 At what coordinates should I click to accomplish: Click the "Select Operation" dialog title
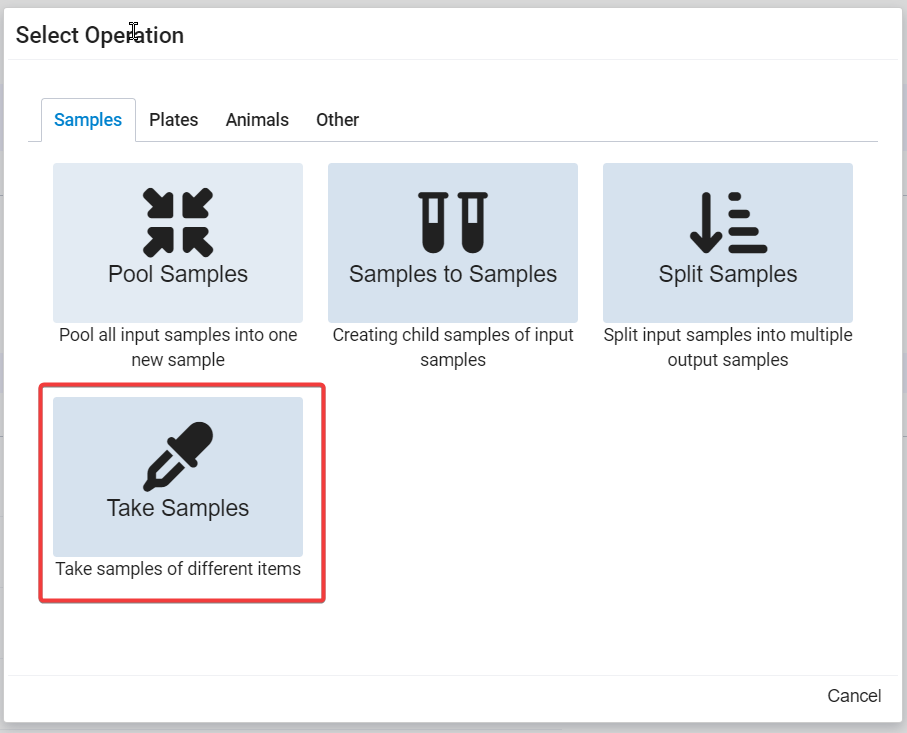point(100,35)
